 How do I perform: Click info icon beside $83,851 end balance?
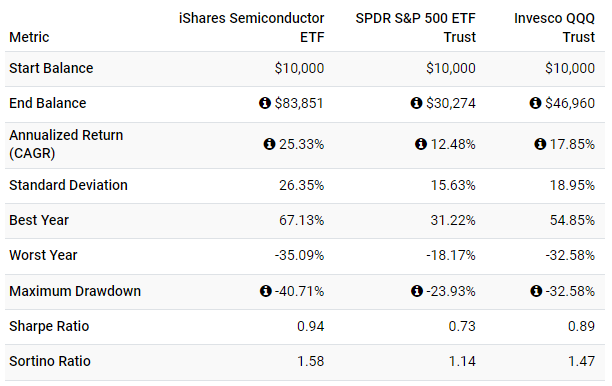265,103
